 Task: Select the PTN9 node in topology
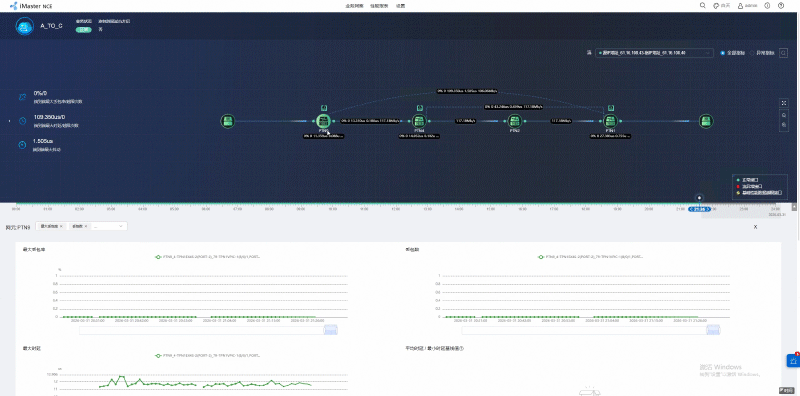coord(322,121)
